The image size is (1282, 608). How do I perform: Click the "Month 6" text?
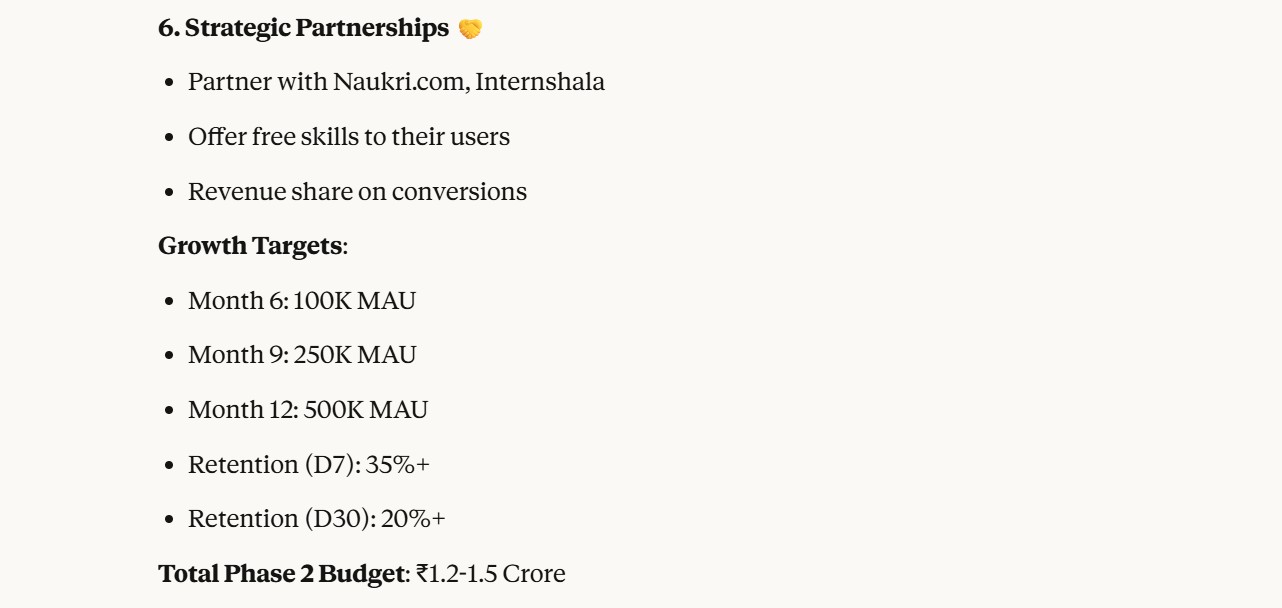click(x=236, y=301)
